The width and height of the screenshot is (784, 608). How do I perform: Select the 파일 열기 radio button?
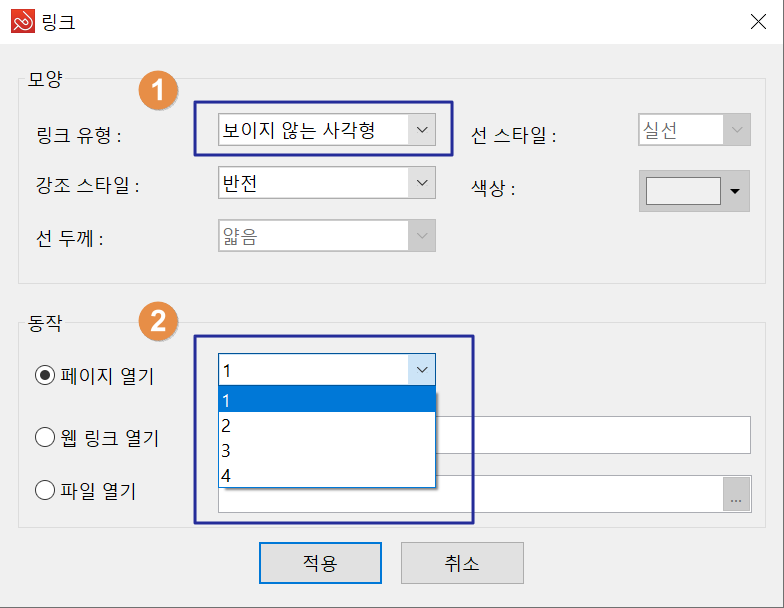tap(45, 490)
